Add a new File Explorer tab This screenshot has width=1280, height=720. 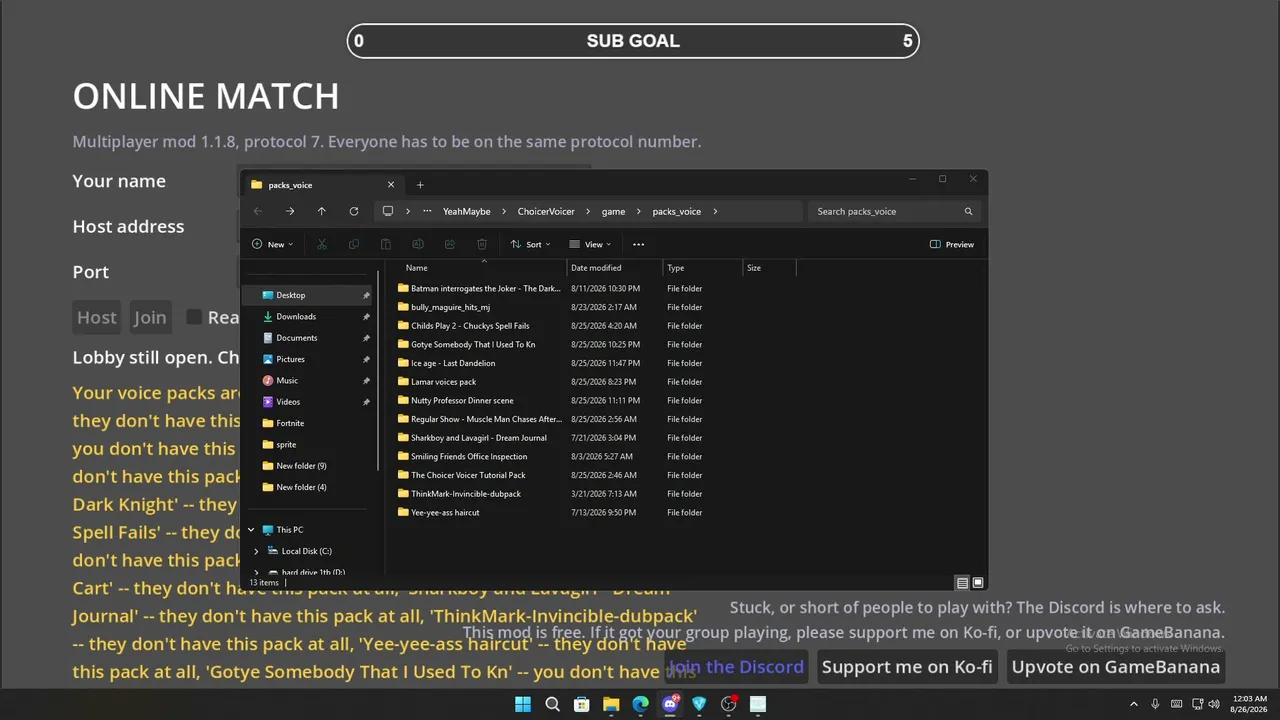point(420,185)
